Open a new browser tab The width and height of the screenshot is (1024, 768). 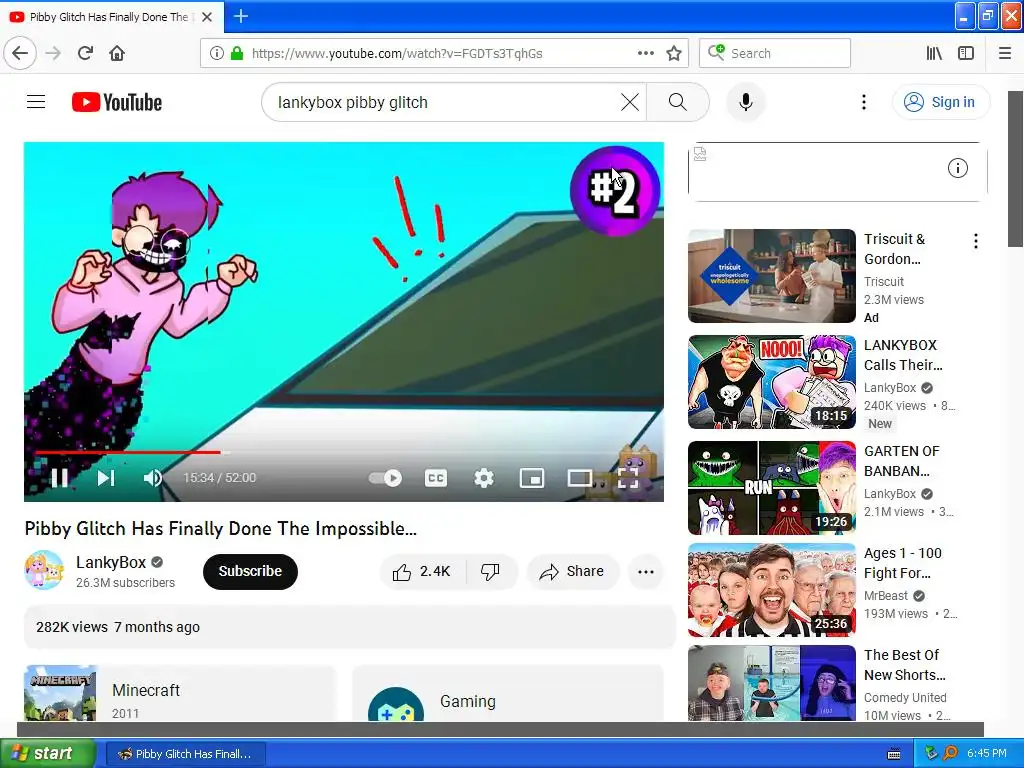241,16
